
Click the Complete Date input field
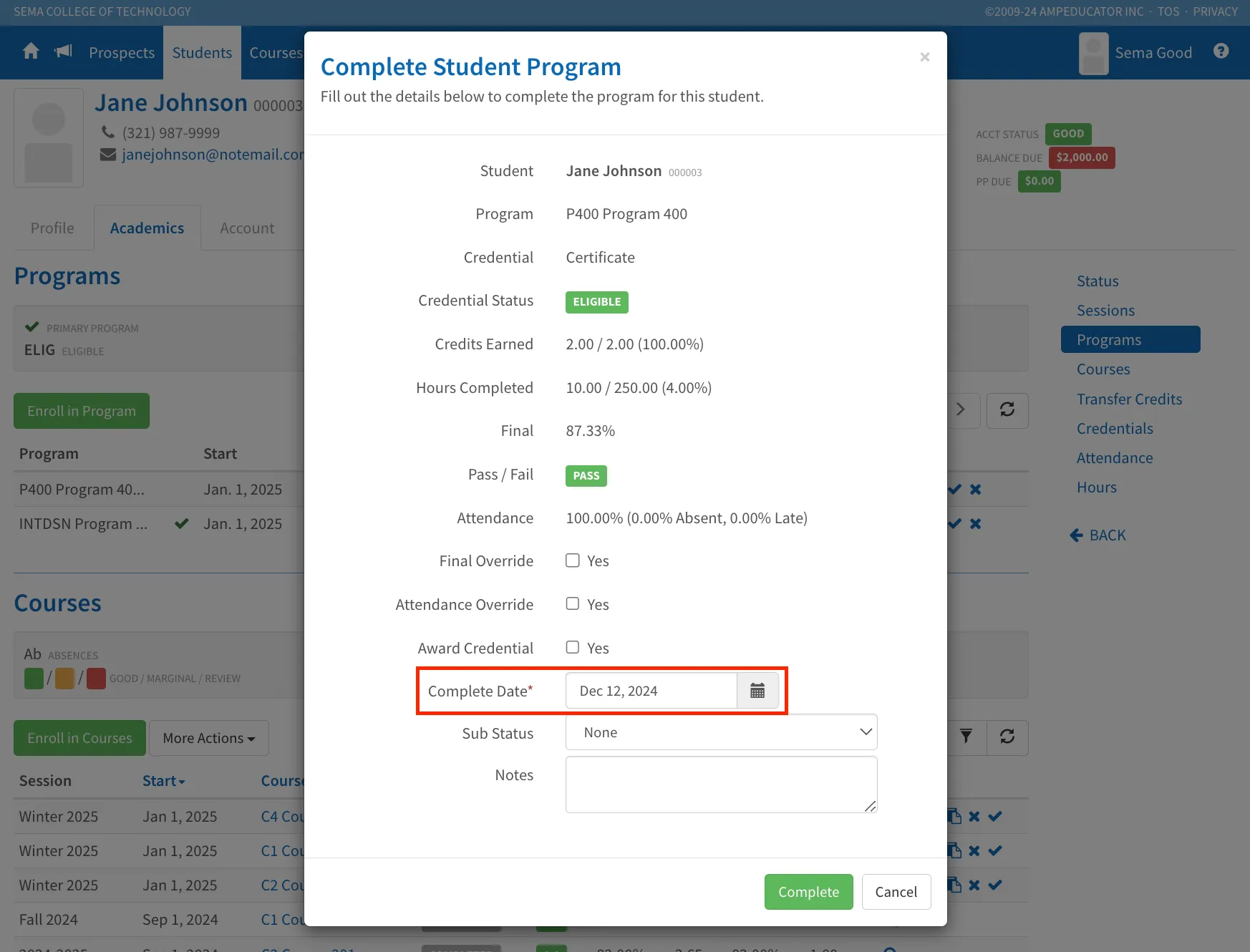click(651, 691)
